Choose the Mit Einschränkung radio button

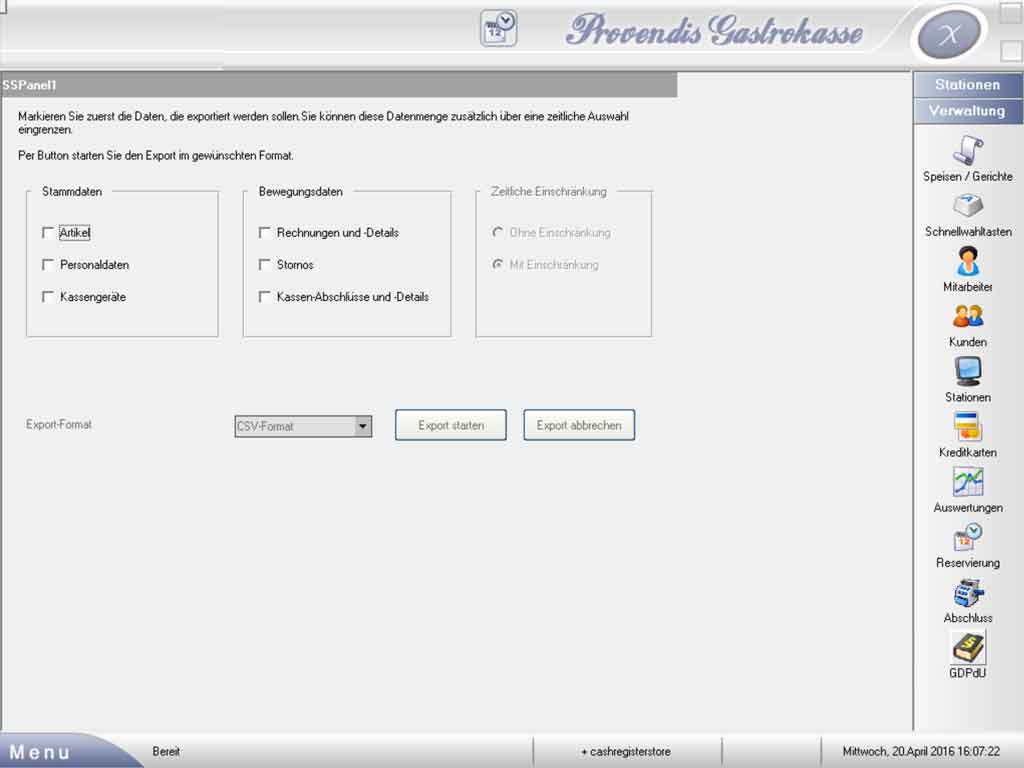[x=498, y=264]
